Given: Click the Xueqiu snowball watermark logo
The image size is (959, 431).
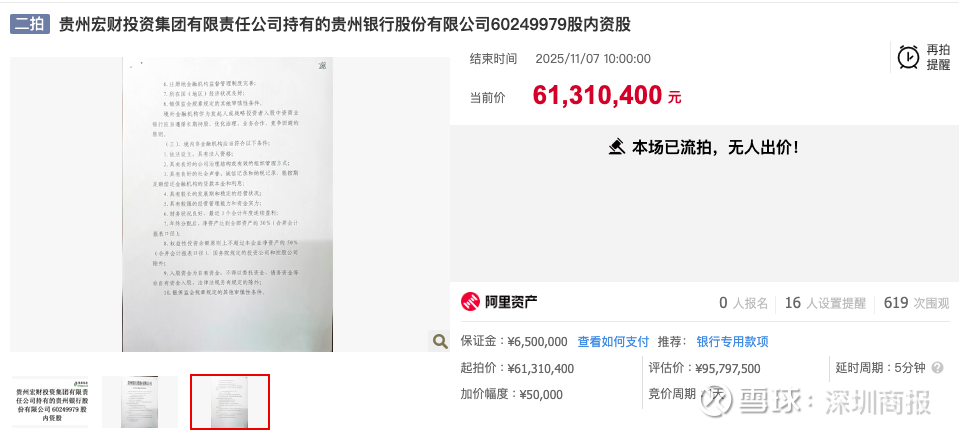Looking at the screenshot, I should click(717, 401).
